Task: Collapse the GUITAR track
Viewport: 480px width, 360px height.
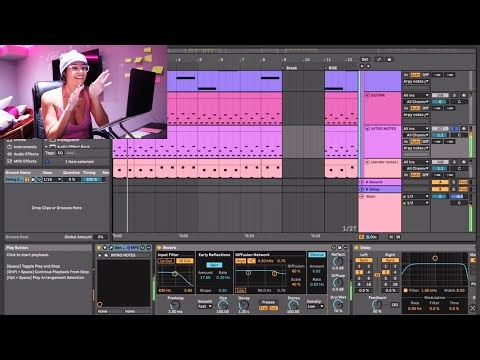Action: click(367, 95)
